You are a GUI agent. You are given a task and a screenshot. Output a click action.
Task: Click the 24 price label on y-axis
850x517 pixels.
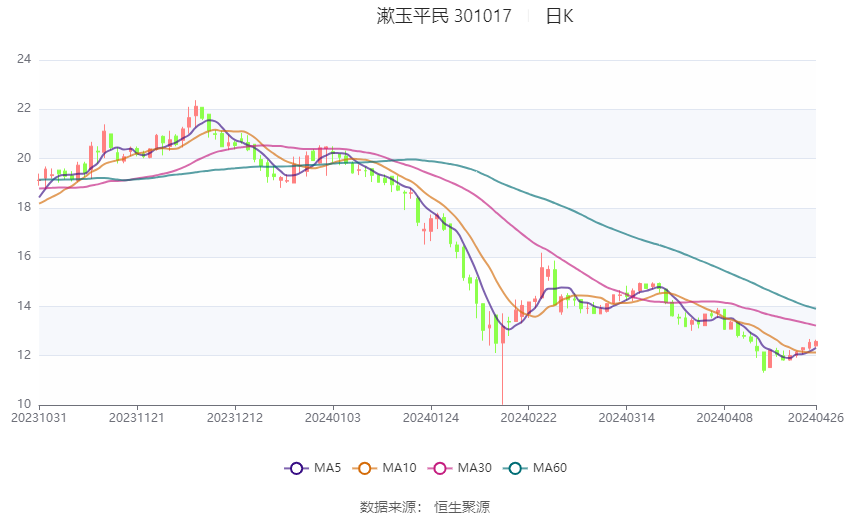(x=24, y=60)
